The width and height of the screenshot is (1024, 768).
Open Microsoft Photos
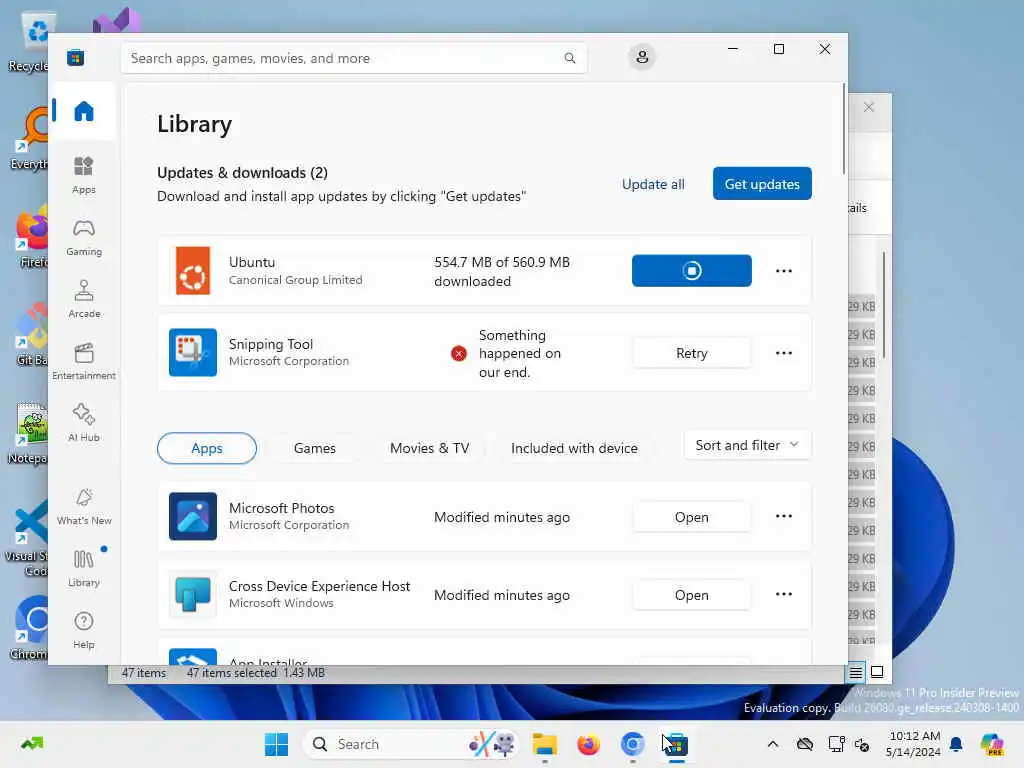pos(692,517)
